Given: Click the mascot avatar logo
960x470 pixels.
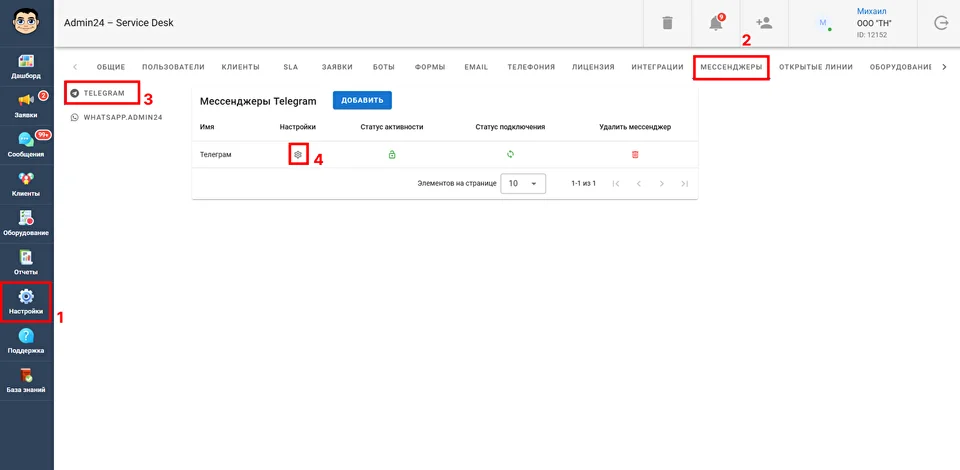Looking at the screenshot, I should click(26, 22).
